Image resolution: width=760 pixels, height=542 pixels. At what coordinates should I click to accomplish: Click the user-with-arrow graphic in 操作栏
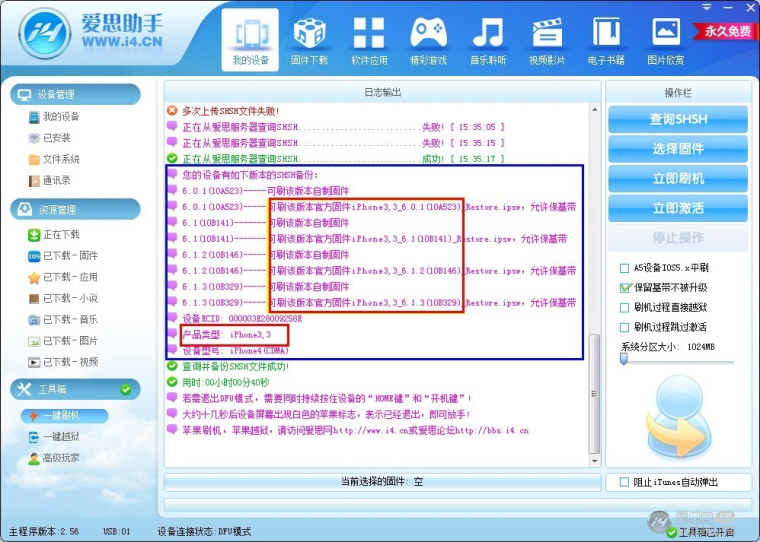coord(679,418)
